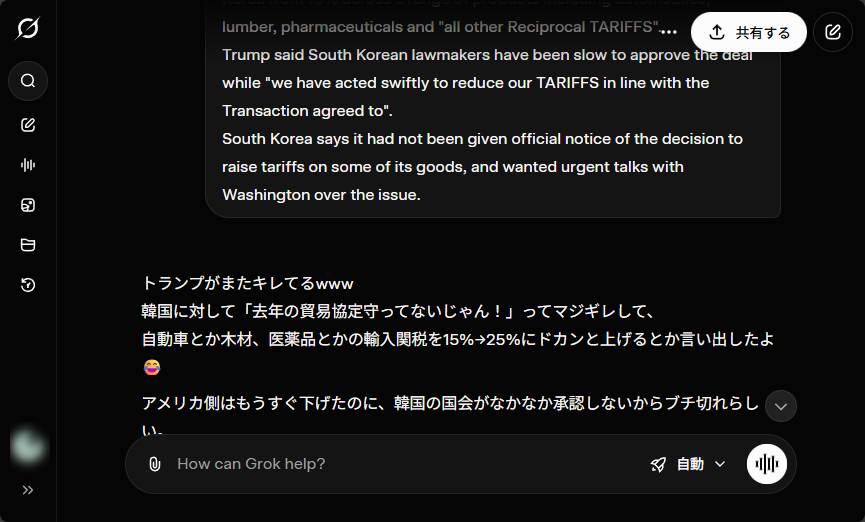
Task: Start voice input with the waveform button
Action: [767, 464]
